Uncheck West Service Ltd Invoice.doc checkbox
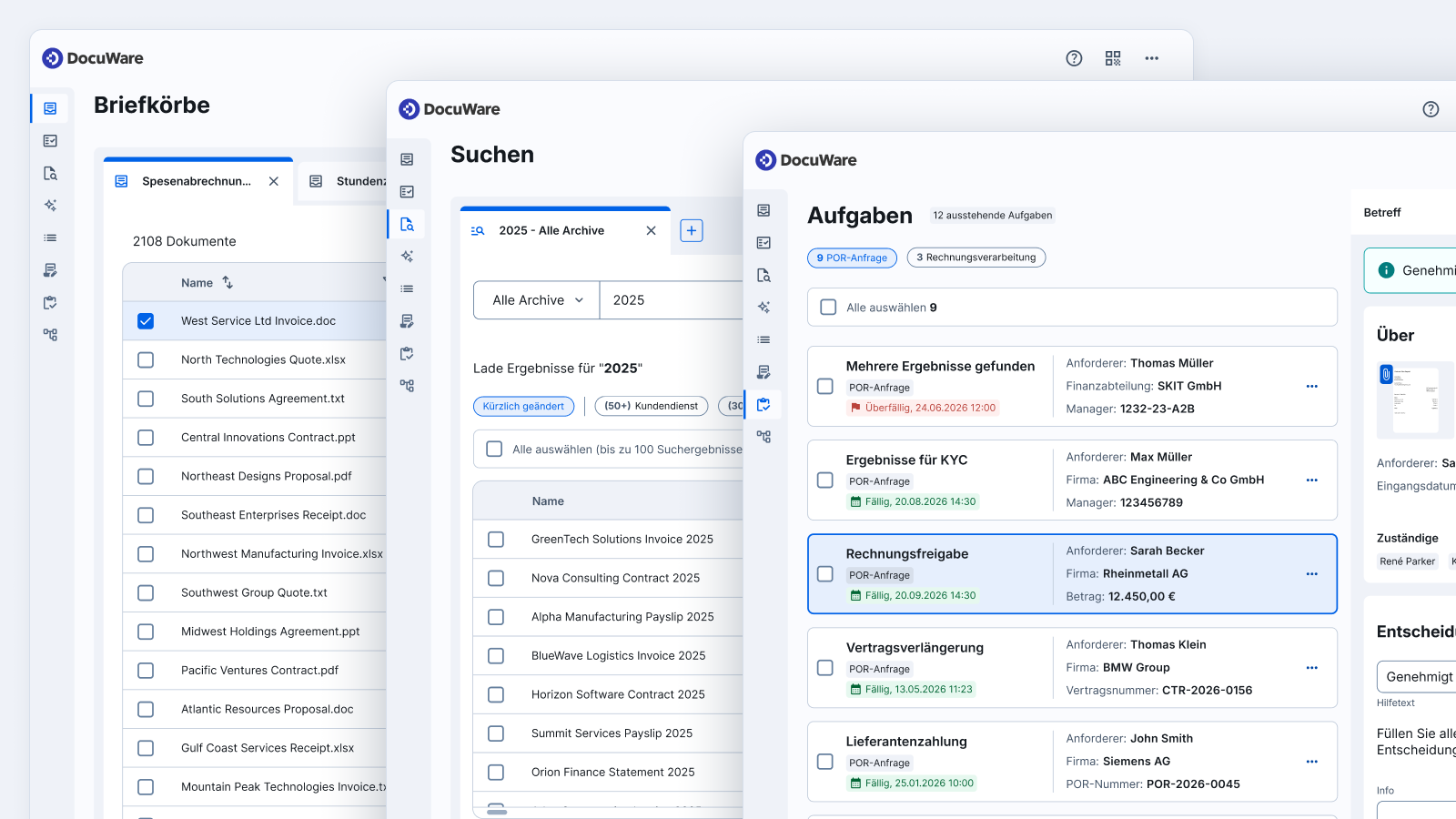 pyautogui.click(x=146, y=321)
